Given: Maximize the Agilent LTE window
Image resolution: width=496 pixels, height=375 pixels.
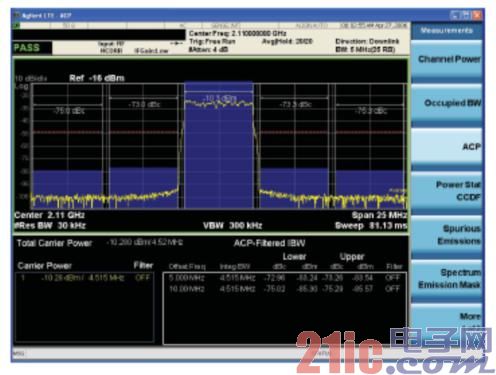Looking at the screenshot, I should (x=466, y=15).
